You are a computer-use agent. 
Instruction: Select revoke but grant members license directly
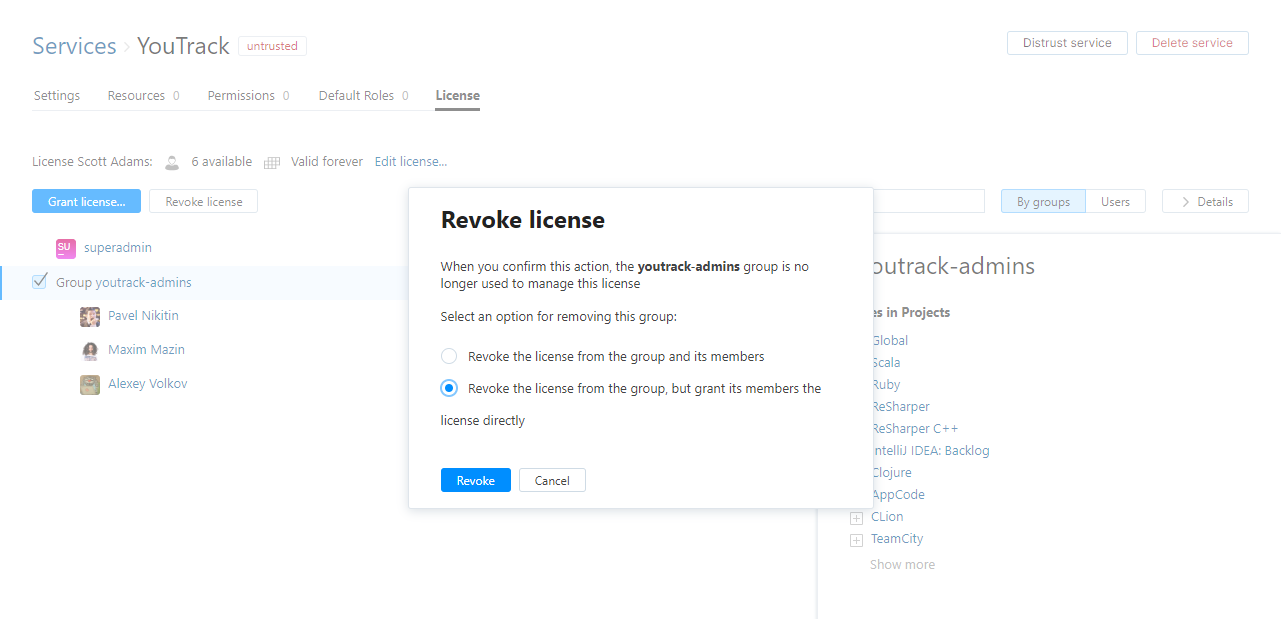(449, 389)
